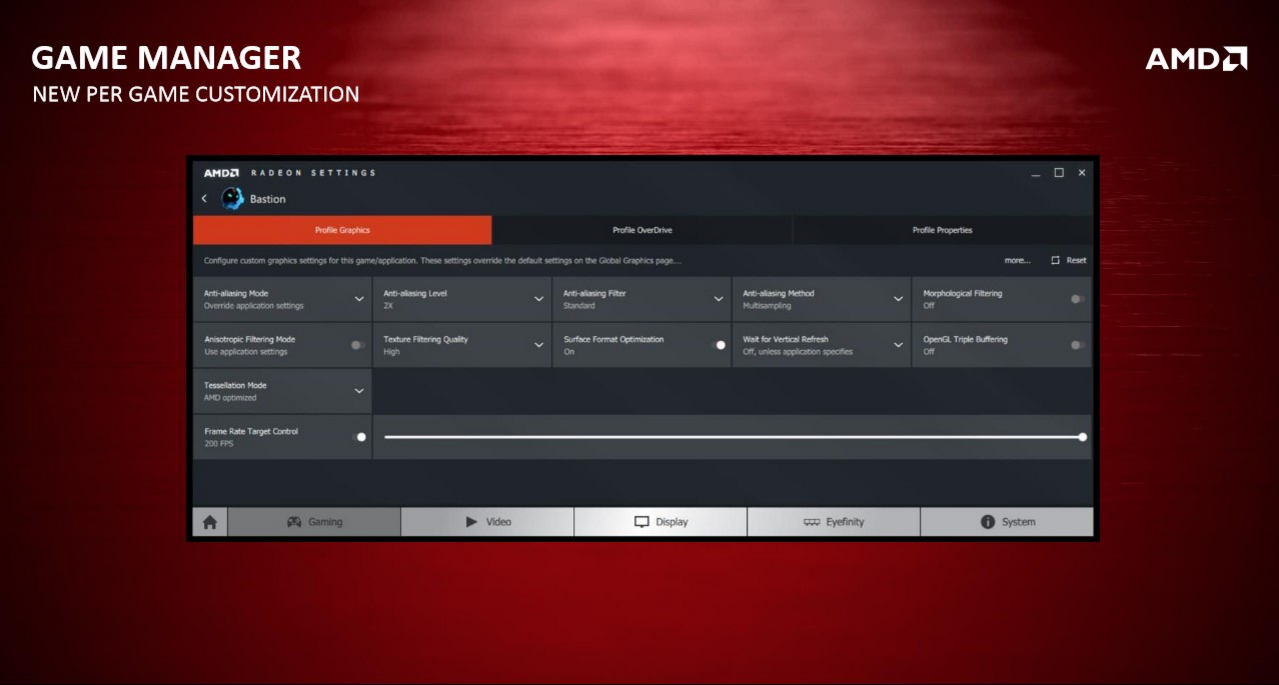Switch to Profile Properties tab

[942, 230]
